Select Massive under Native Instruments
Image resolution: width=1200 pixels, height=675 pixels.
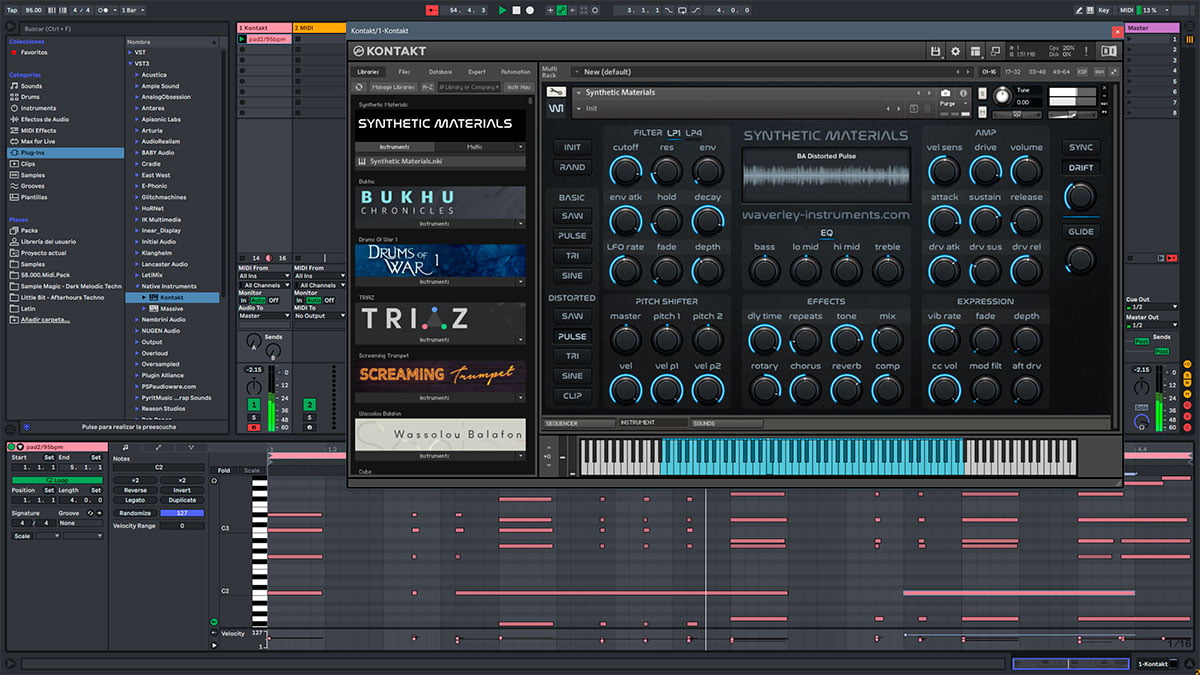172,308
